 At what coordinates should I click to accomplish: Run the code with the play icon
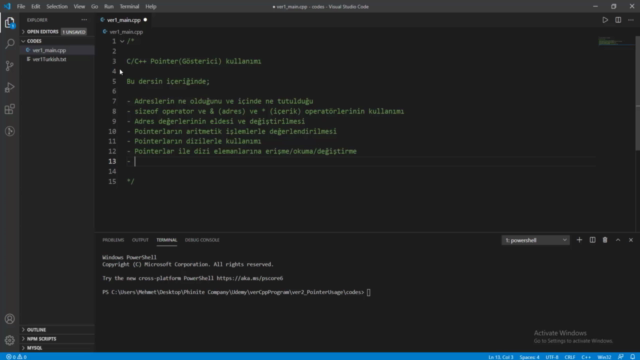point(605,20)
